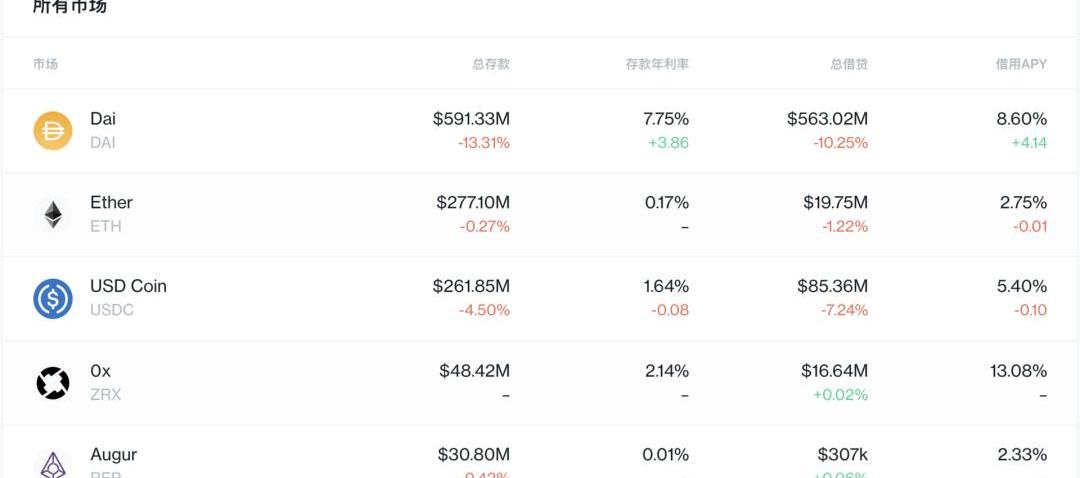Viewport: 1080px width, 478px height.
Task: Select the USD Coin market name
Action: 128,286
